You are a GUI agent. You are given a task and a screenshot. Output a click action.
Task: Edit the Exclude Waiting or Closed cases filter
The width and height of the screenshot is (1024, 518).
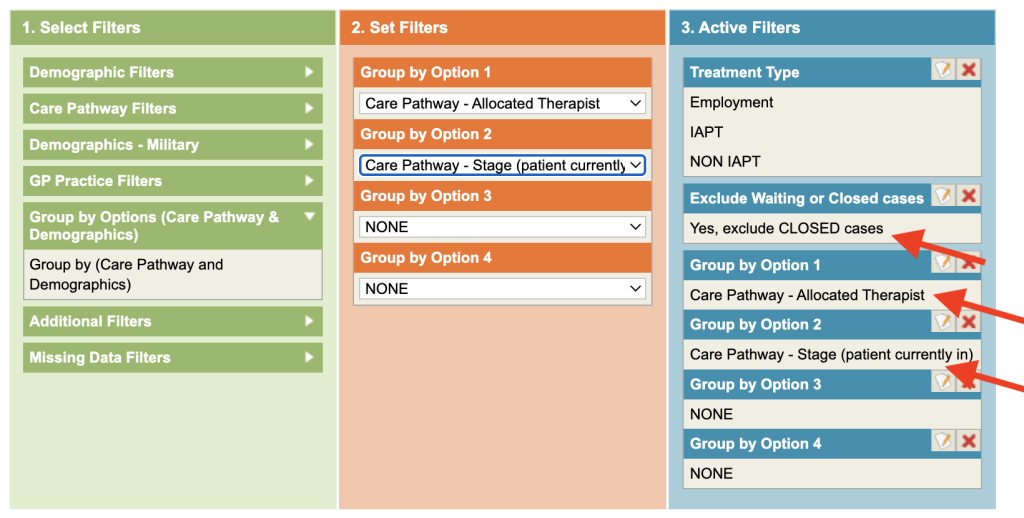pos(943,196)
